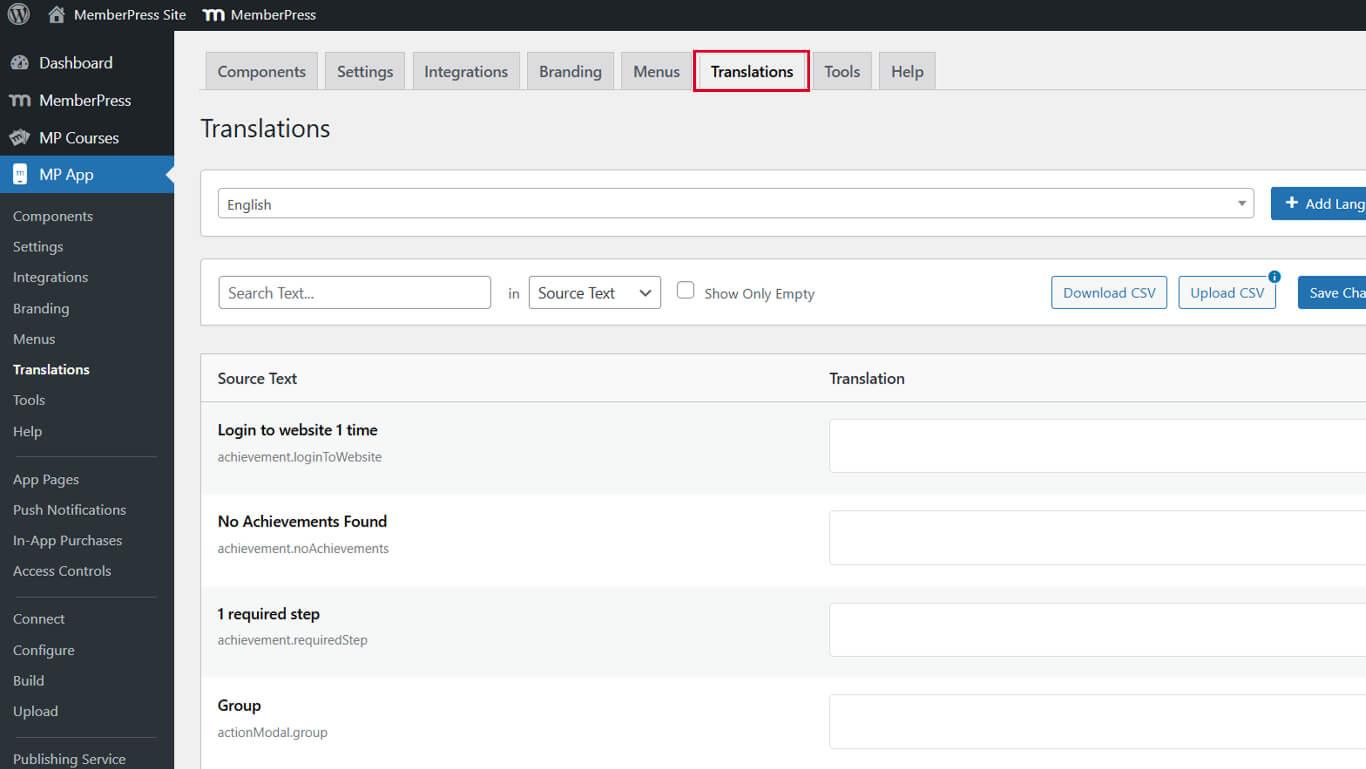Click the WordPress logo in the admin bar
Viewport: 1366px width, 769px height.
pyautogui.click(x=18, y=14)
